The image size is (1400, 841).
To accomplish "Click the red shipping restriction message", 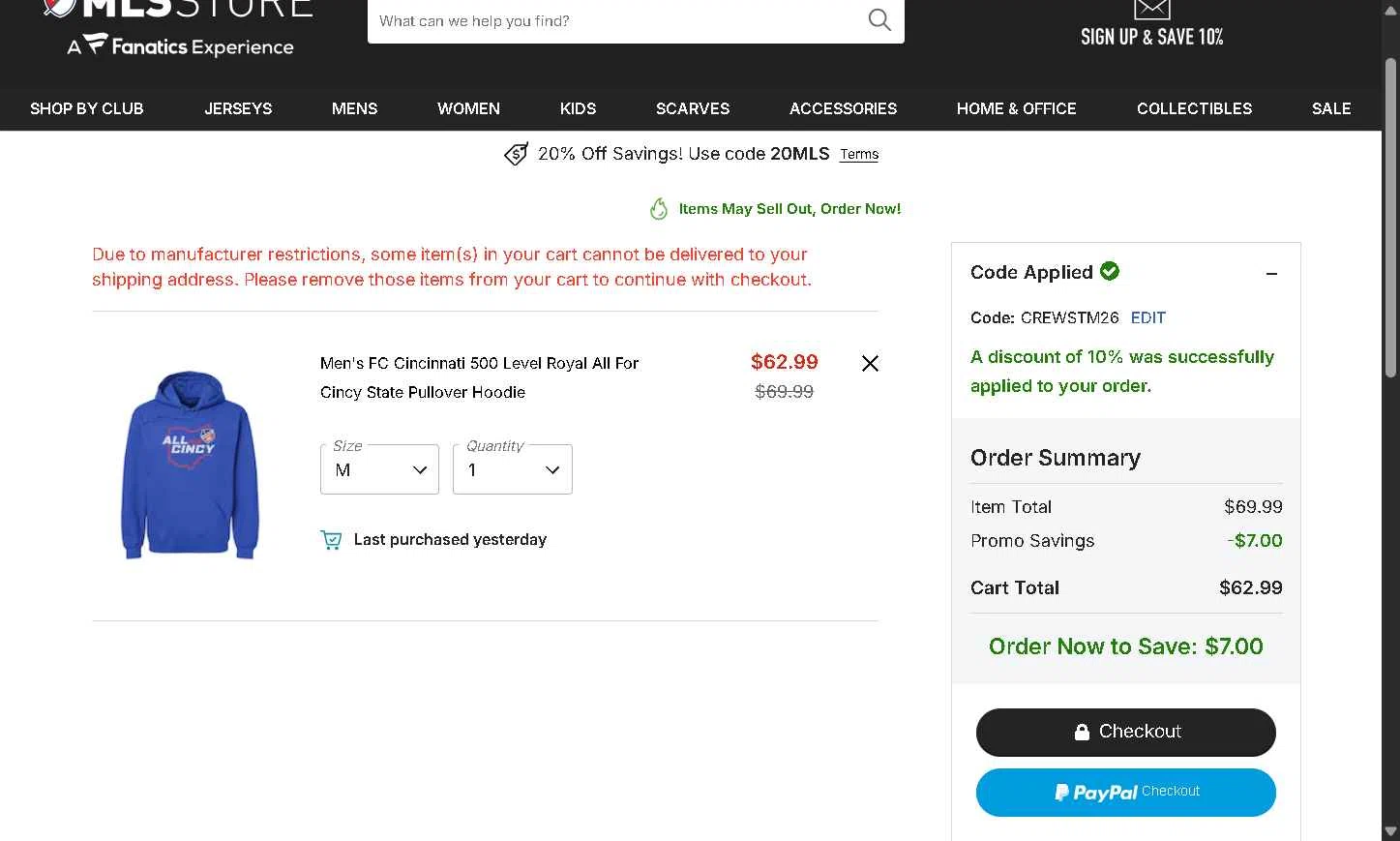I will [x=452, y=267].
